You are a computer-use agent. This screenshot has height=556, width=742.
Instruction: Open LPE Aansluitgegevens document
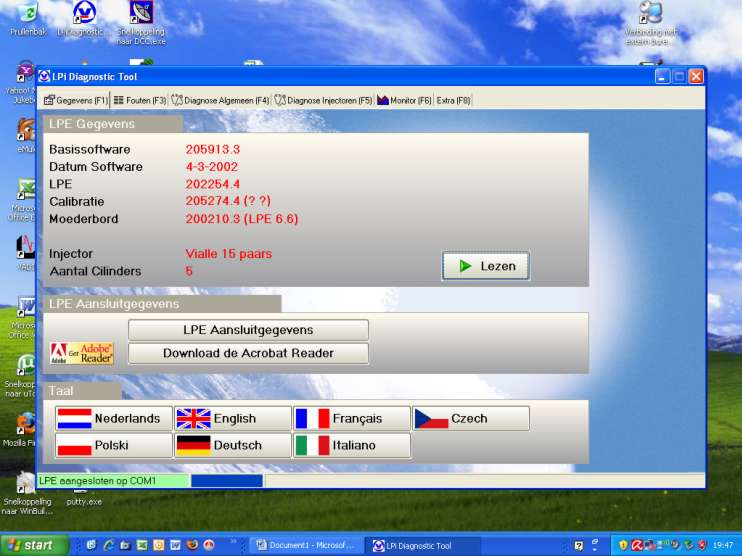click(x=248, y=330)
